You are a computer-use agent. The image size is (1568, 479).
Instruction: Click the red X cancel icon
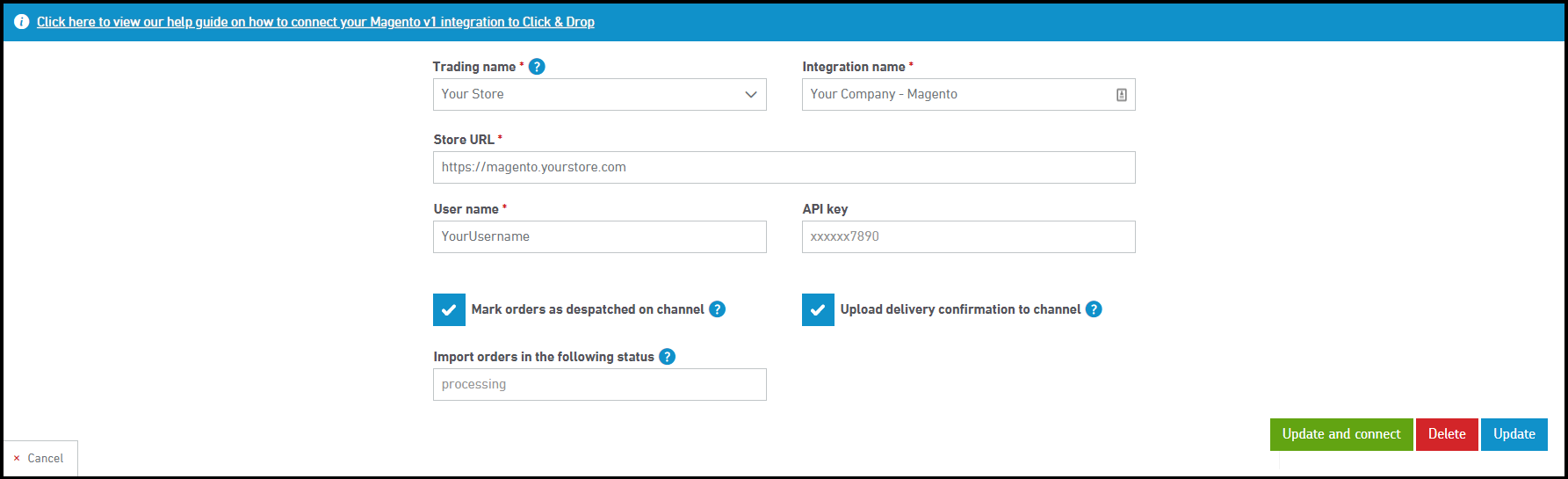[x=17, y=459]
